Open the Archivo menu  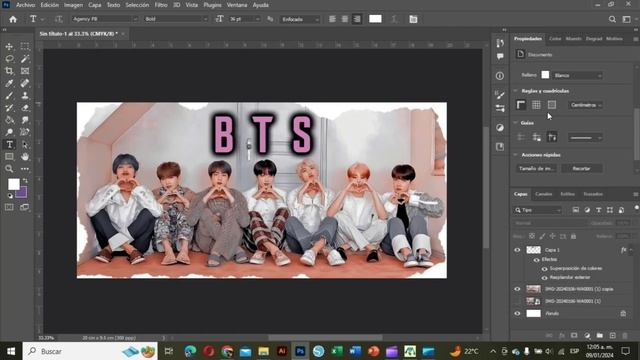tap(25, 5)
